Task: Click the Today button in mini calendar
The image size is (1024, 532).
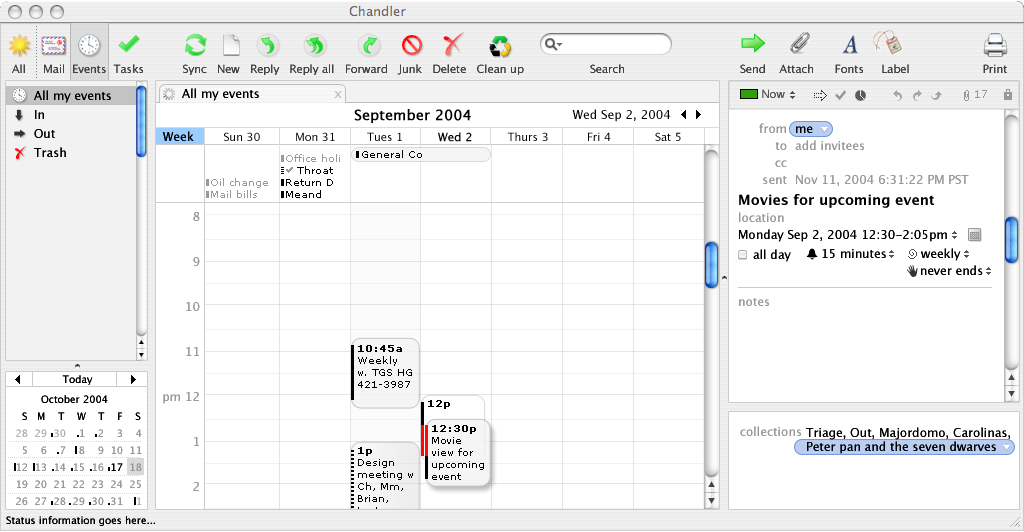Action: (77, 379)
